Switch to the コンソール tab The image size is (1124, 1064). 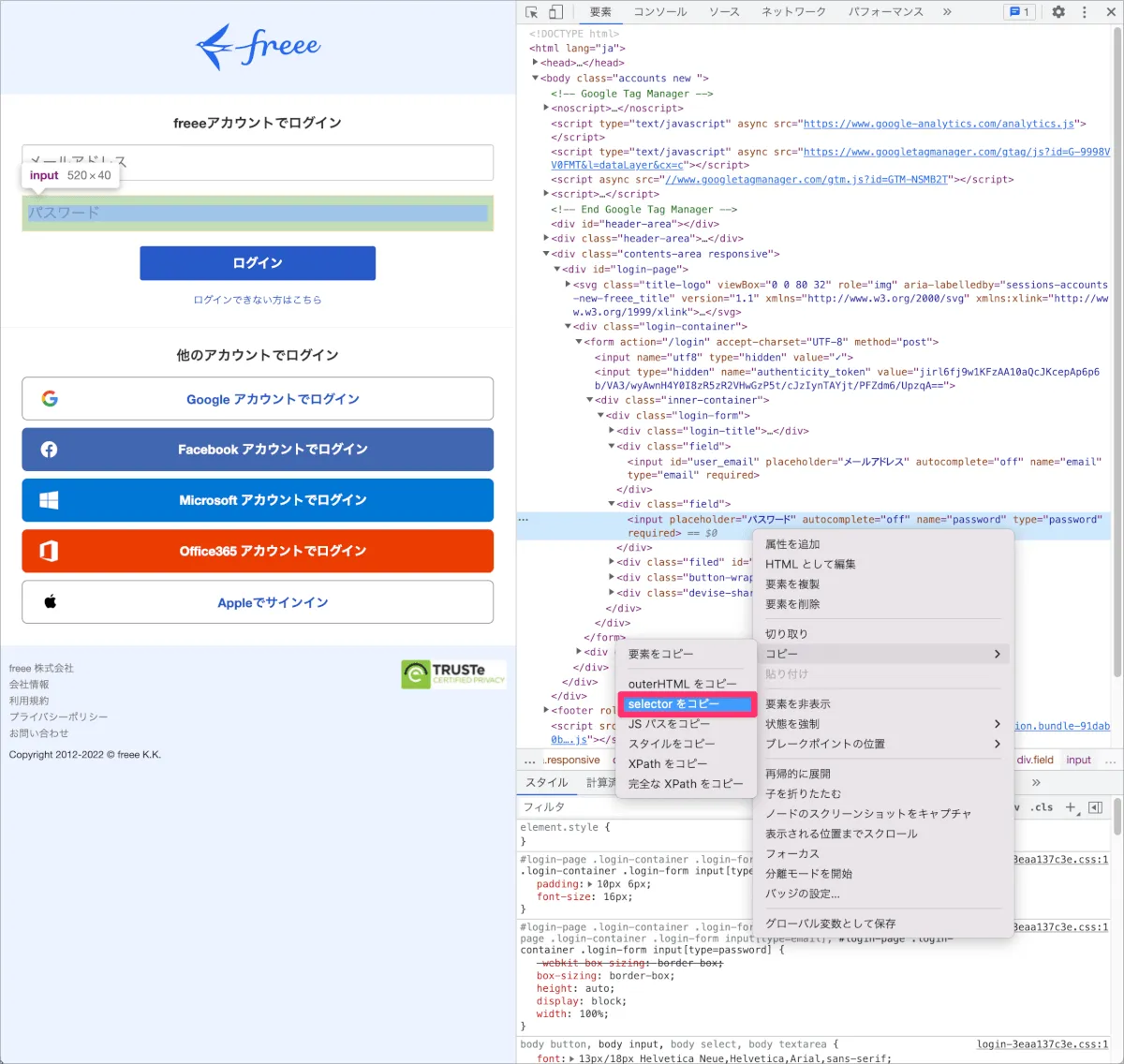coord(659,12)
